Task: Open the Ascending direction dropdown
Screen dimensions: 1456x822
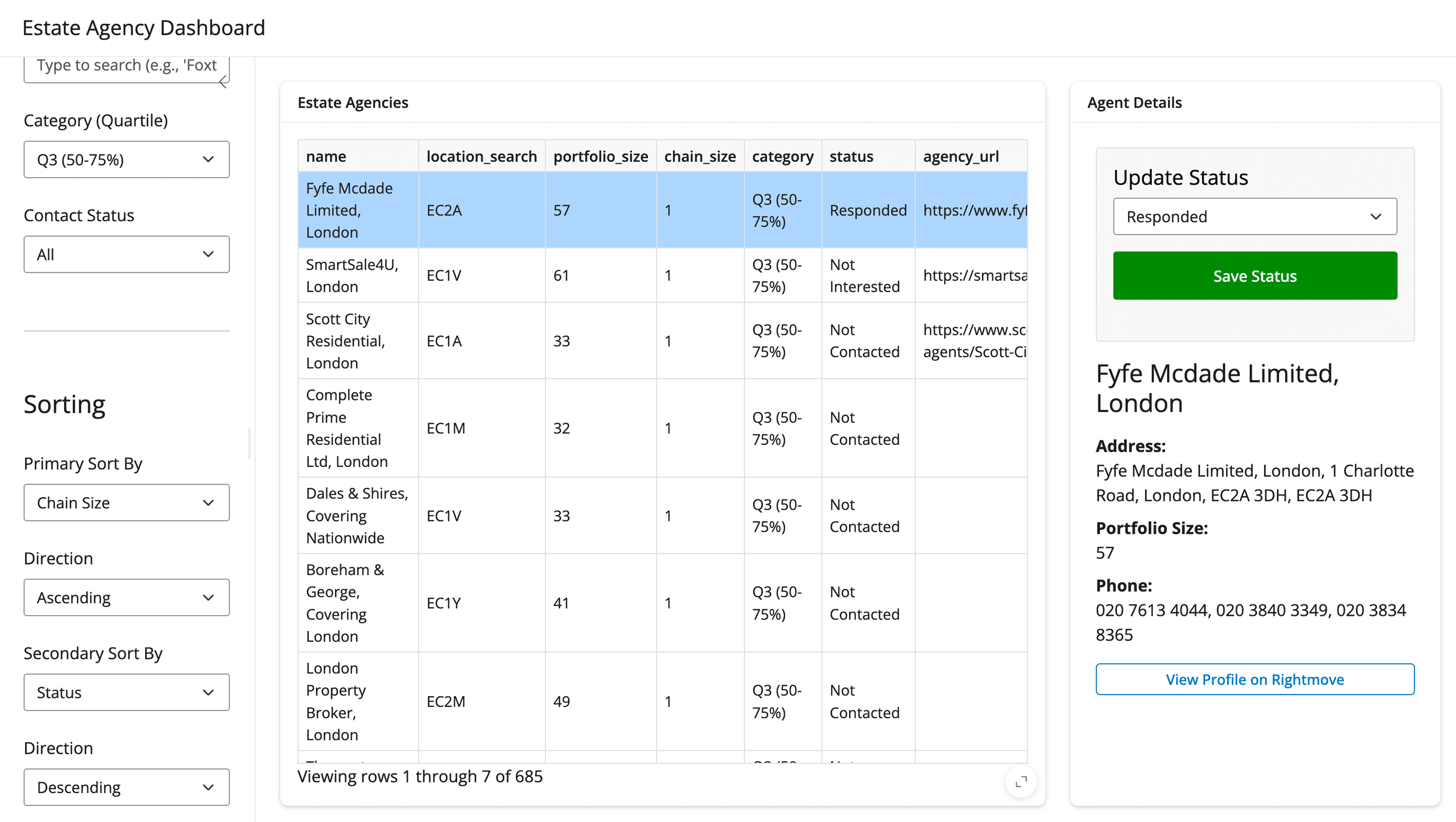Action: 127,598
